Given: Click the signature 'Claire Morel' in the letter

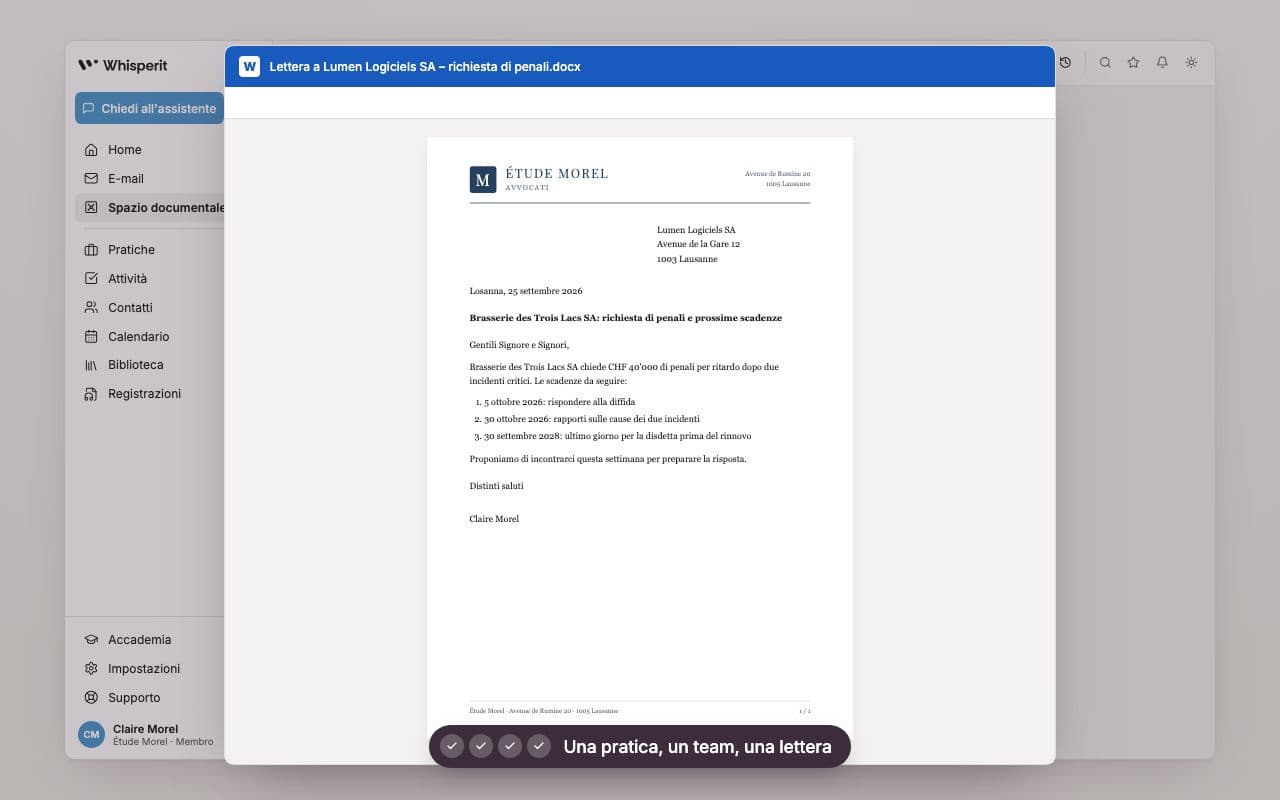Looking at the screenshot, I should [x=494, y=519].
